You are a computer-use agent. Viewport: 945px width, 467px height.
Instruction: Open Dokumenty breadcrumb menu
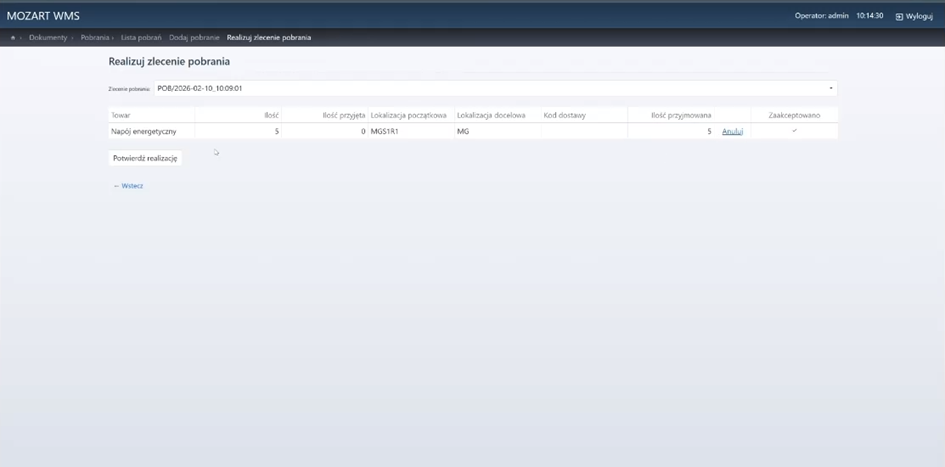coord(48,38)
